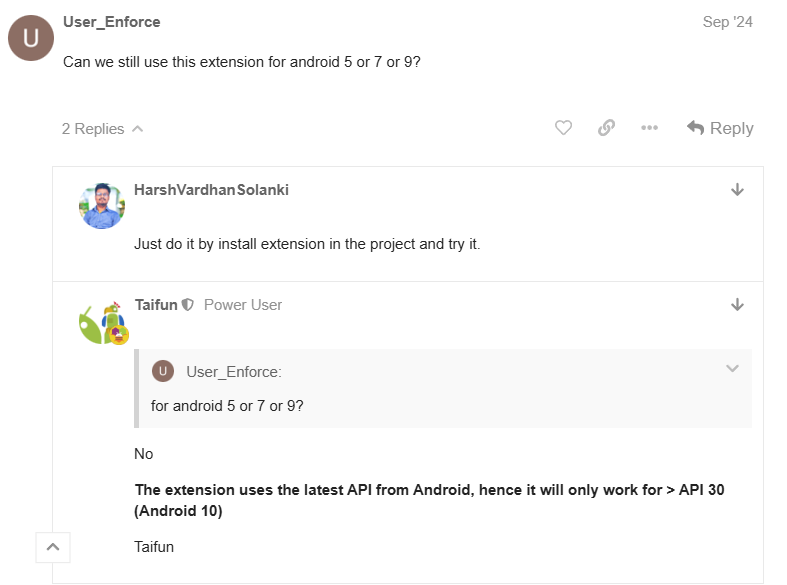Like User_Enforce's post with heart icon

[x=563, y=128]
